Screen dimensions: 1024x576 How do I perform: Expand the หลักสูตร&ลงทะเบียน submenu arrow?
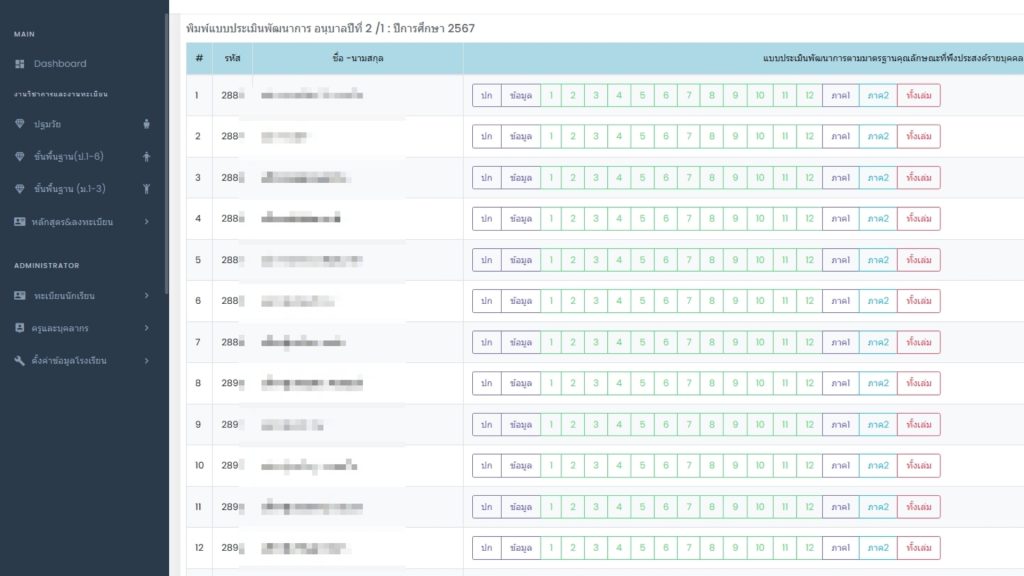[x=147, y=222]
